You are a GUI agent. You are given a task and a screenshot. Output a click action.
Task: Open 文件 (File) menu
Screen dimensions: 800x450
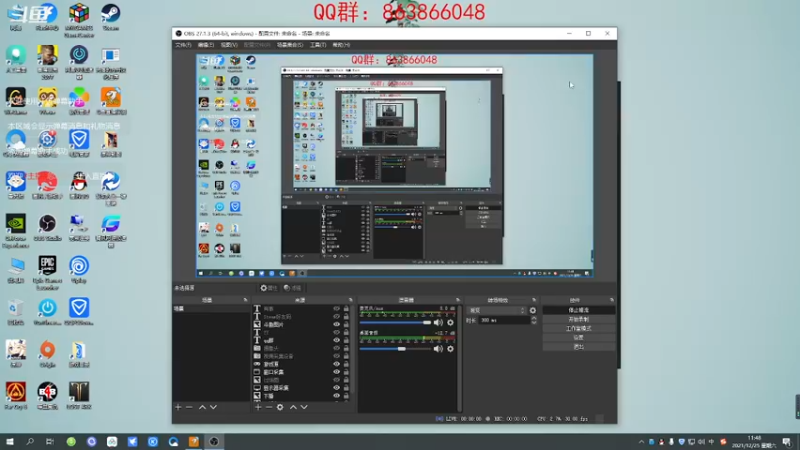point(183,45)
